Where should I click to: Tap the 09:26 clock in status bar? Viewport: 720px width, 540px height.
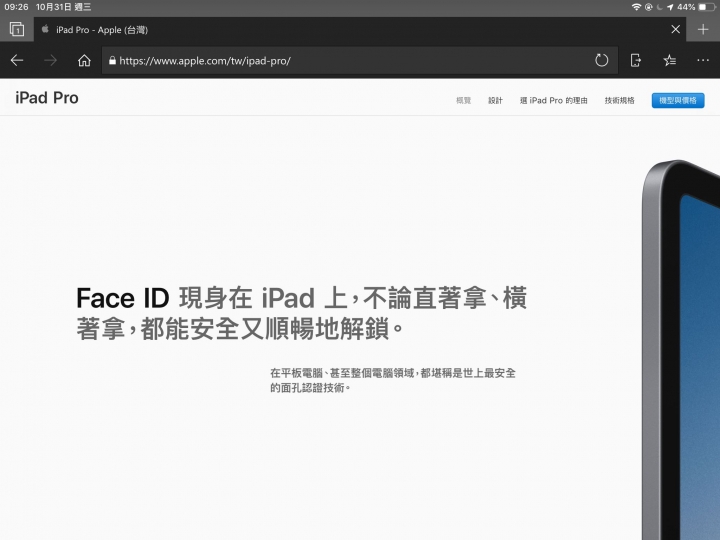pos(16,7)
